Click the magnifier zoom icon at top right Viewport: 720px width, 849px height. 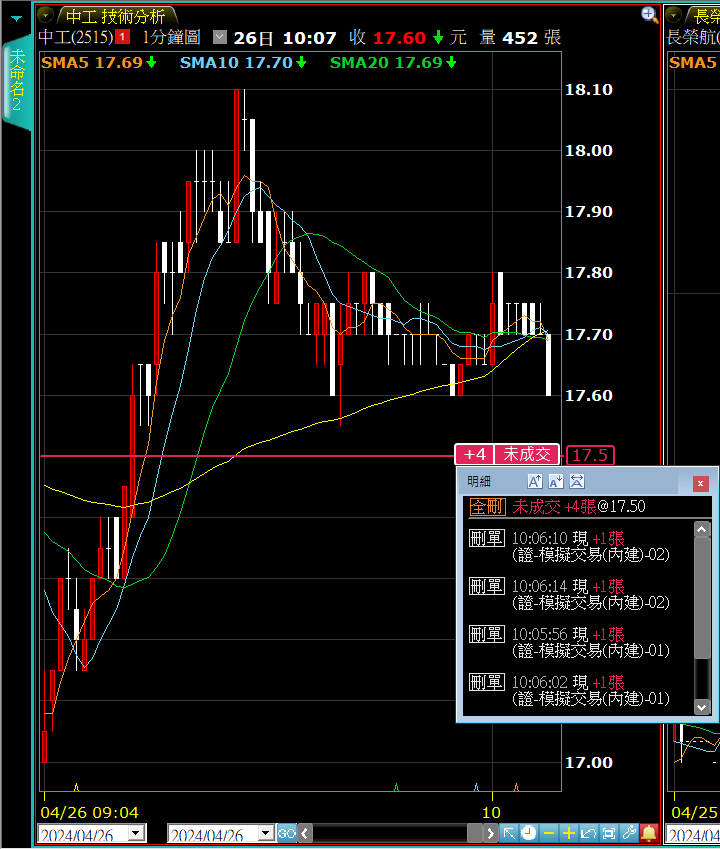tap(649, 14)
